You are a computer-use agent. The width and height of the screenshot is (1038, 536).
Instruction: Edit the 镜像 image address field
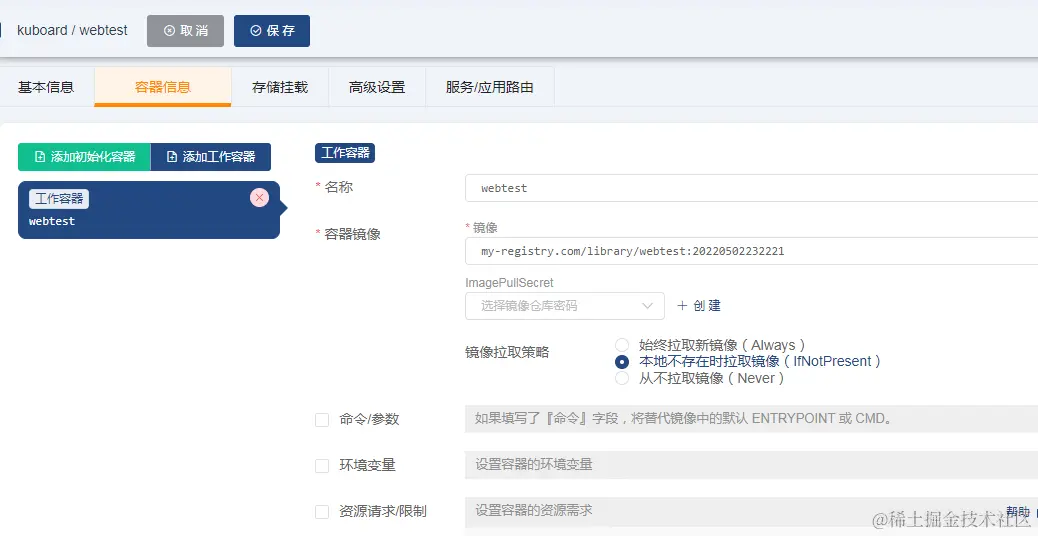pos(751,251)
